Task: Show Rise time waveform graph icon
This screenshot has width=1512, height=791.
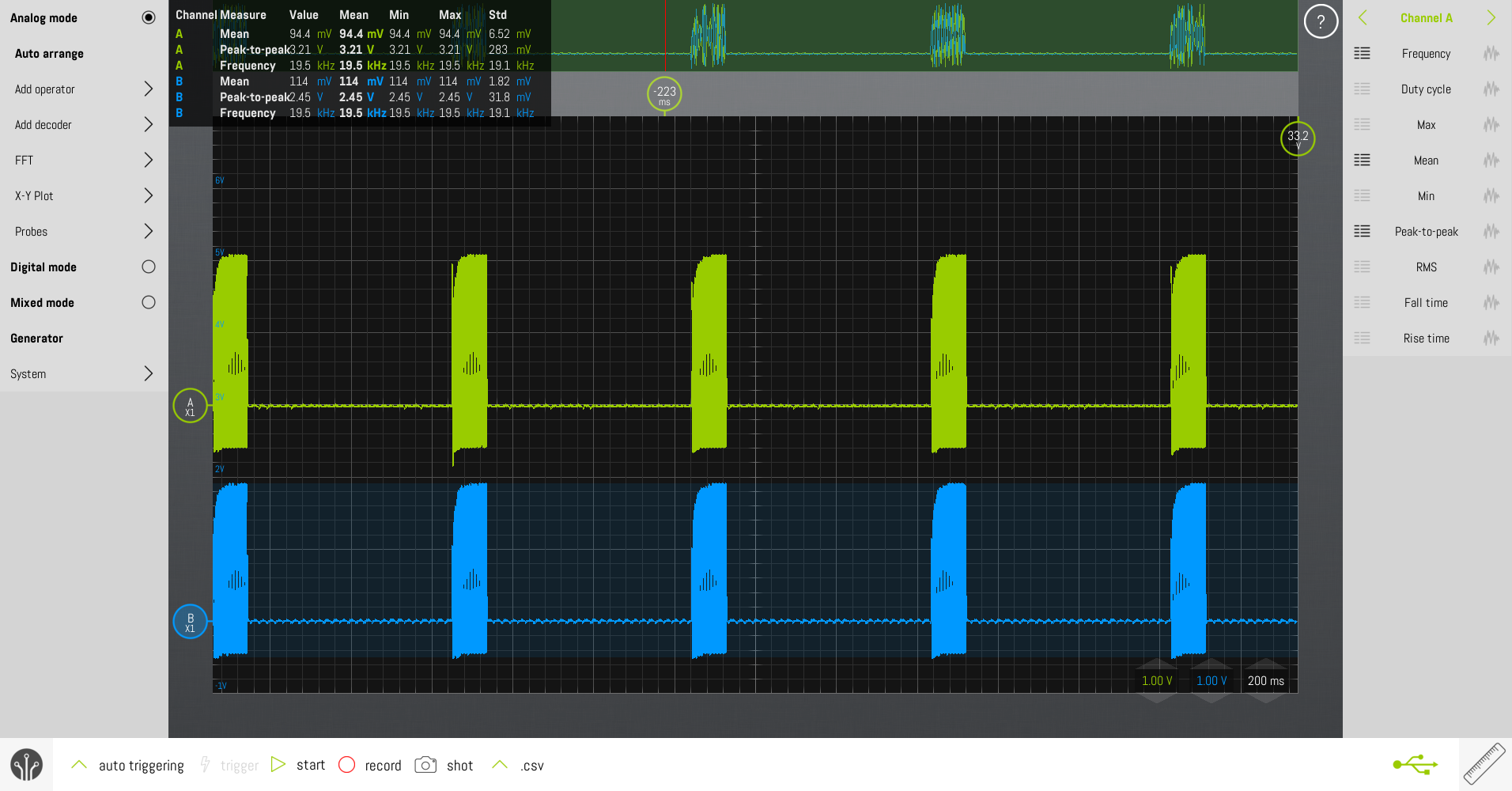Action: click(x=1491, y=338)
